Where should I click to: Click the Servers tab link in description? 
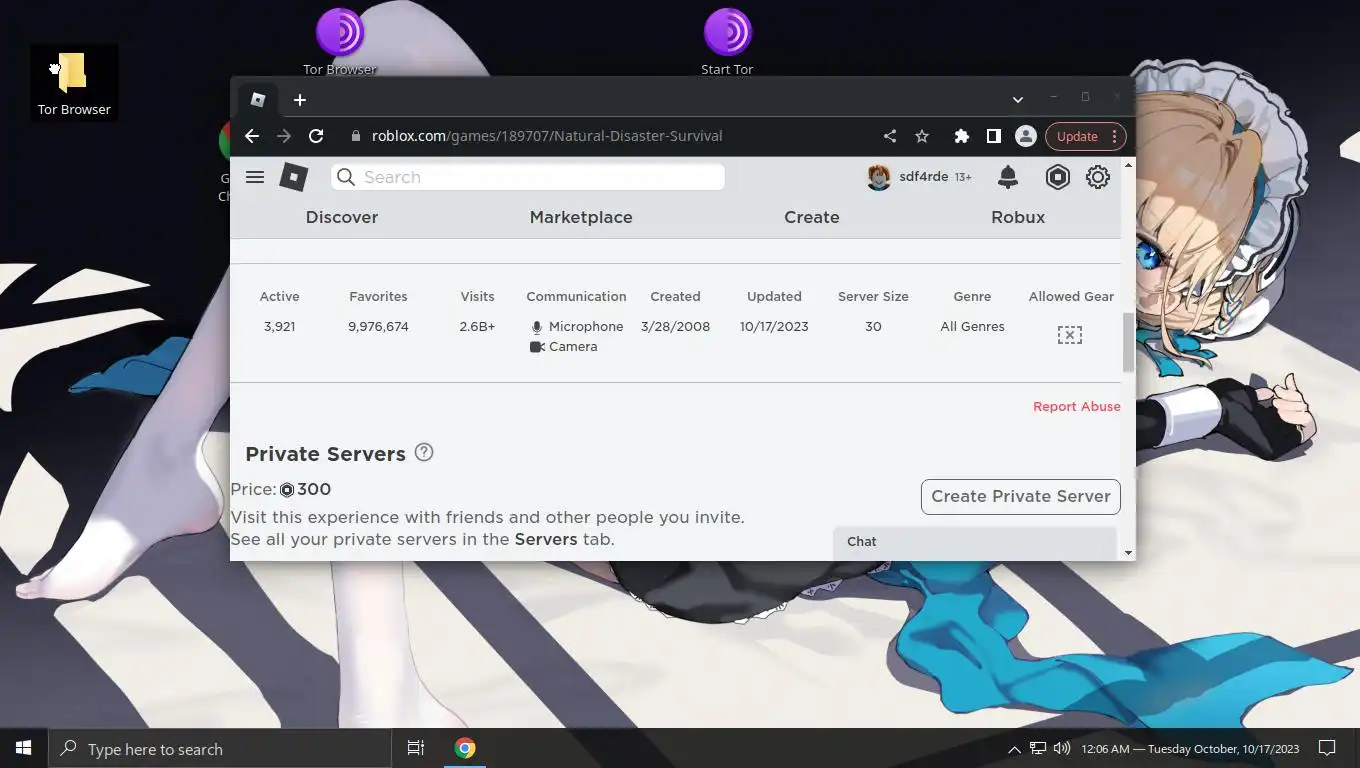546,539
